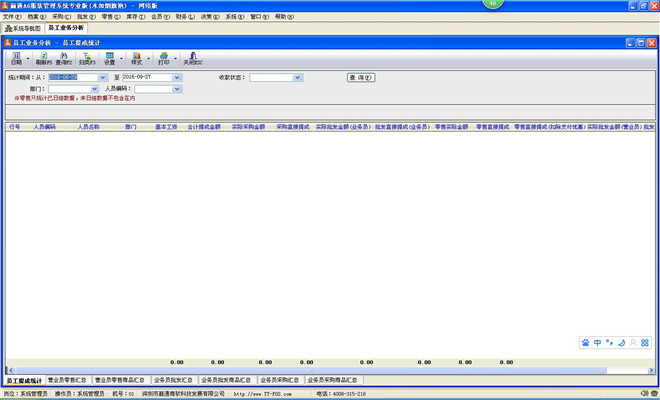This screenshot has height=400, width=660.
Task: Open the 样式 style toolbar icon
Action: click(x=137, y=59)
